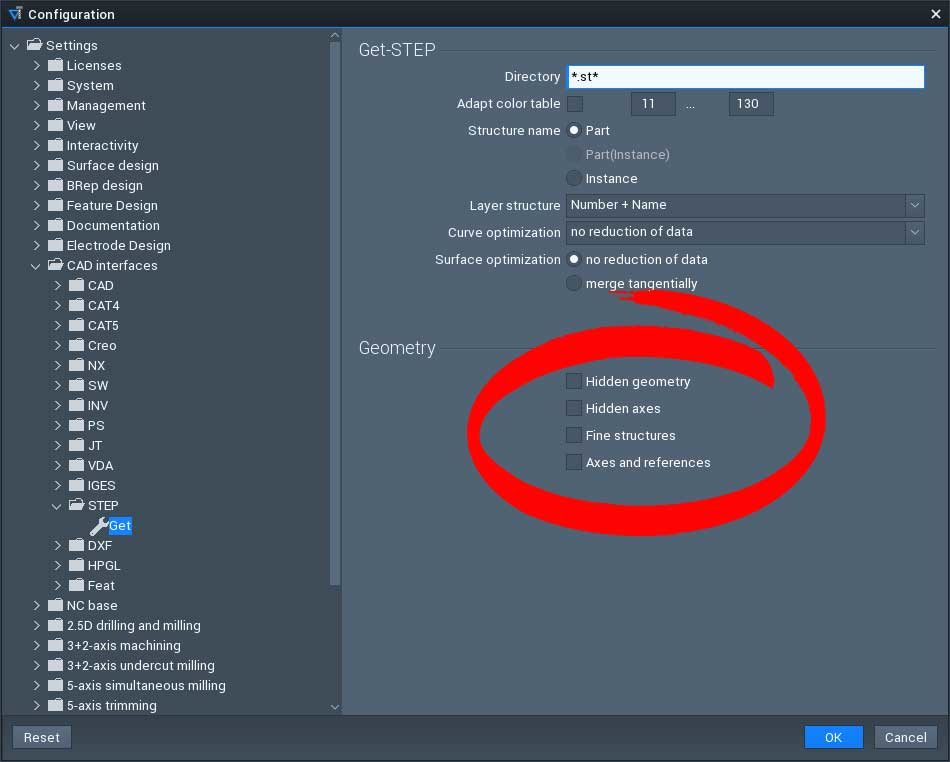Close the Configuration dialog
Image resolution: width=950 pixels, height=762 pixels.
[935, 14]
